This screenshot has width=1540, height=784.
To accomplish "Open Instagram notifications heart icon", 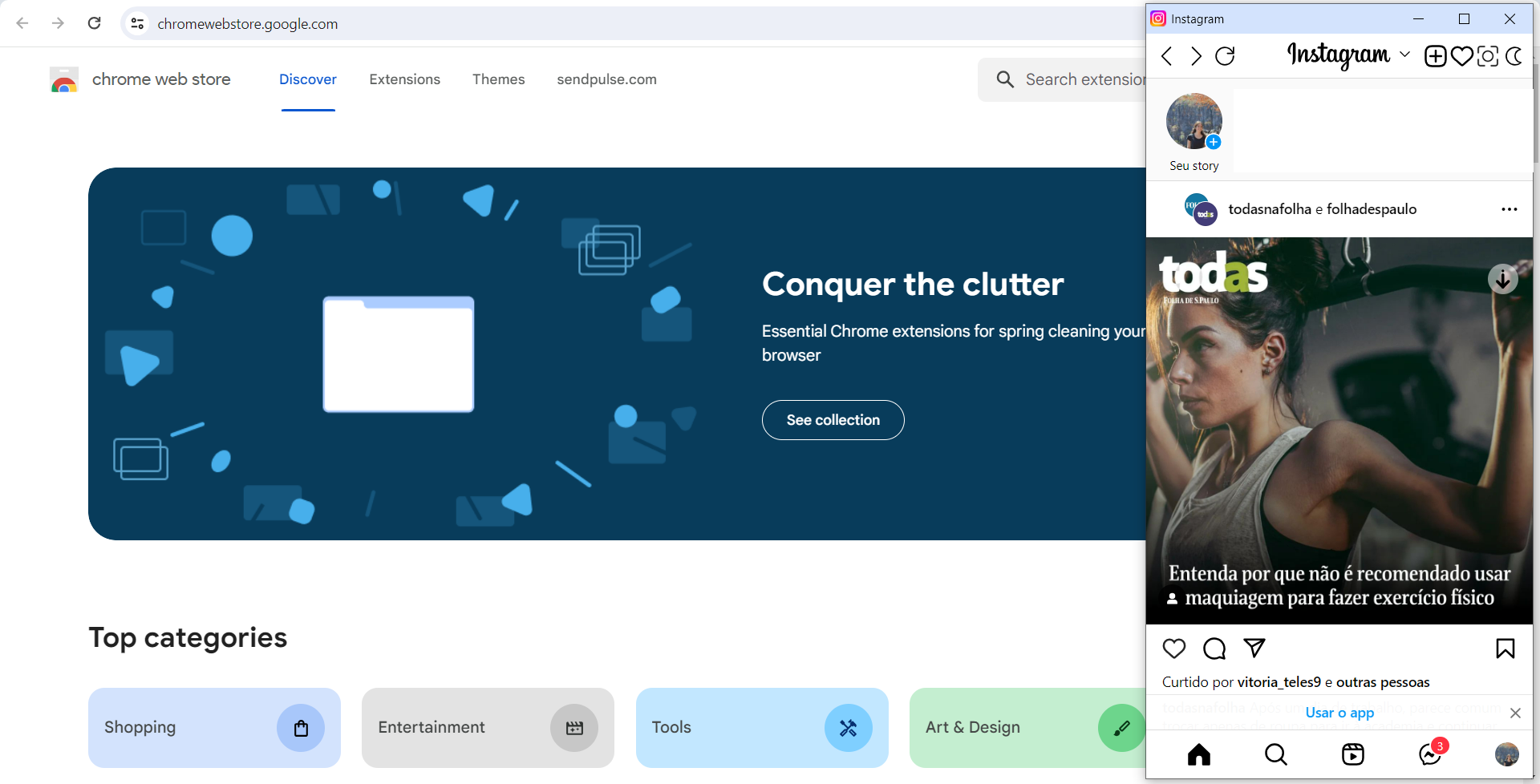I will coord(1462,56).
